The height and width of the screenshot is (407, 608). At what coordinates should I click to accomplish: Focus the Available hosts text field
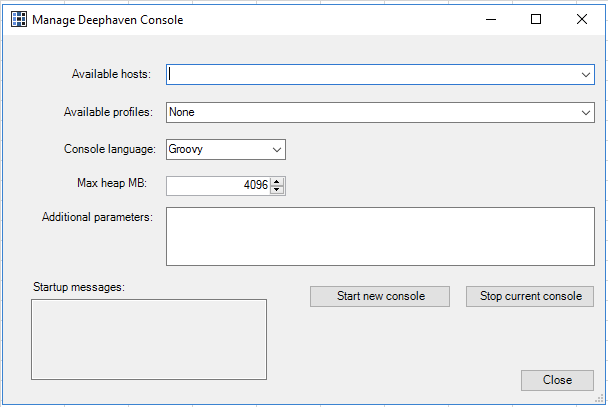(x=370, y=74)
